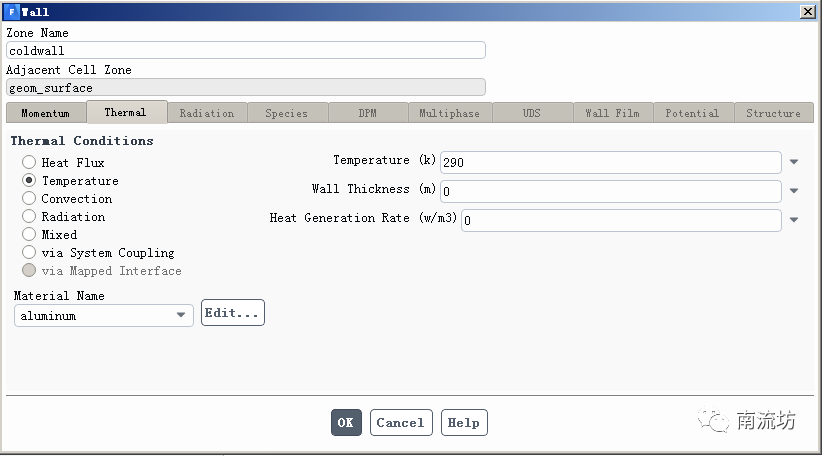Select the Mixed thermal condition
This screenshot has height=456, width=822.
coord(29,234)
